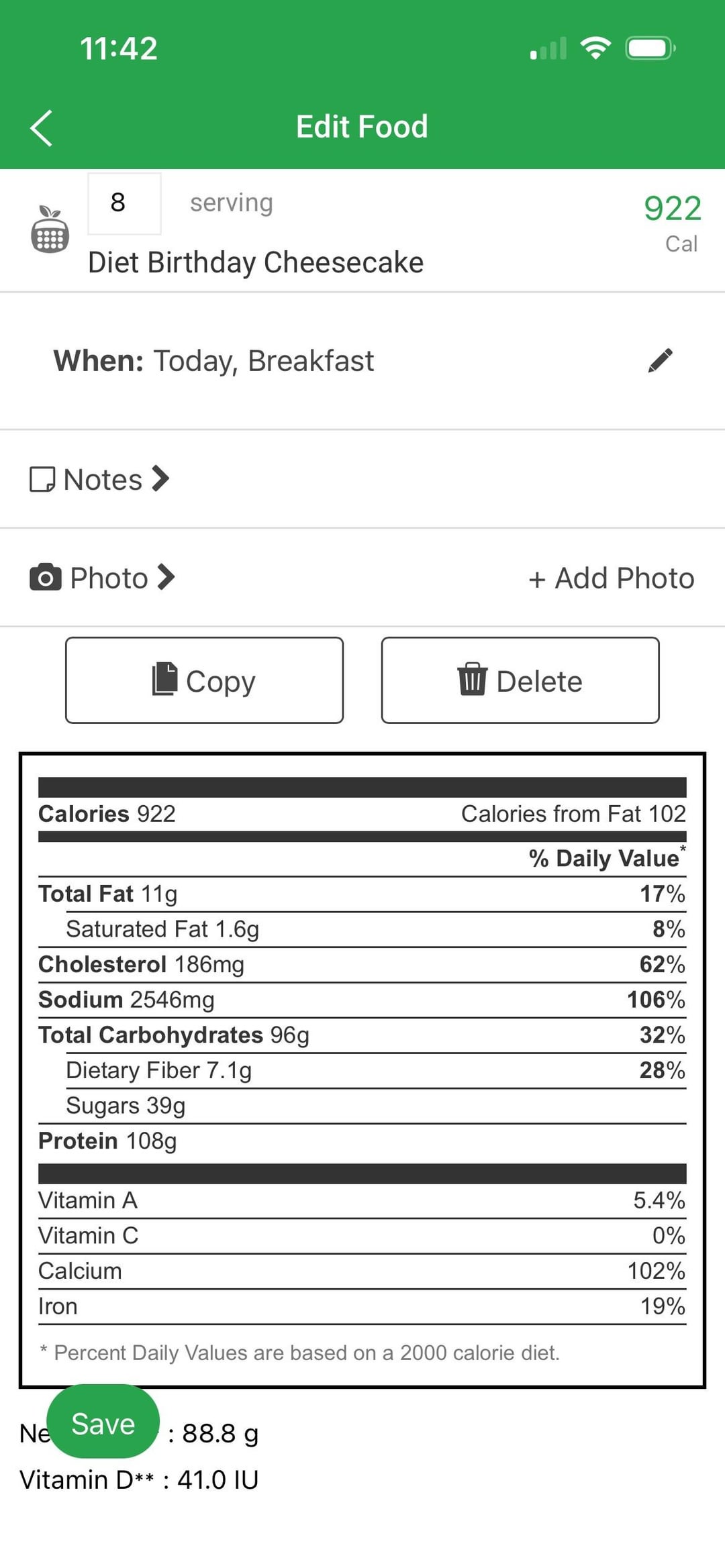The image size is (725, 1568).
Task: Tap the camera Photo icon
Action: coord(45,578)
